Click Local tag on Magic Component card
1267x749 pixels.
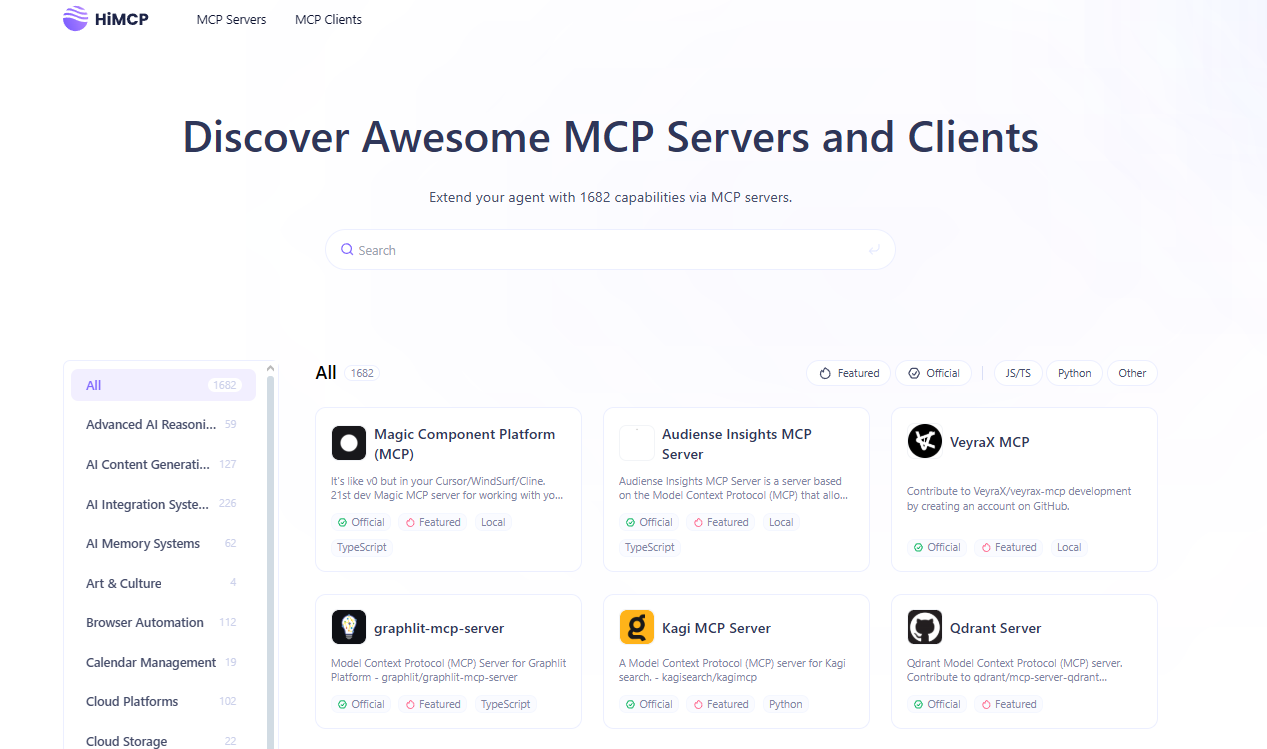pos(493,522)
